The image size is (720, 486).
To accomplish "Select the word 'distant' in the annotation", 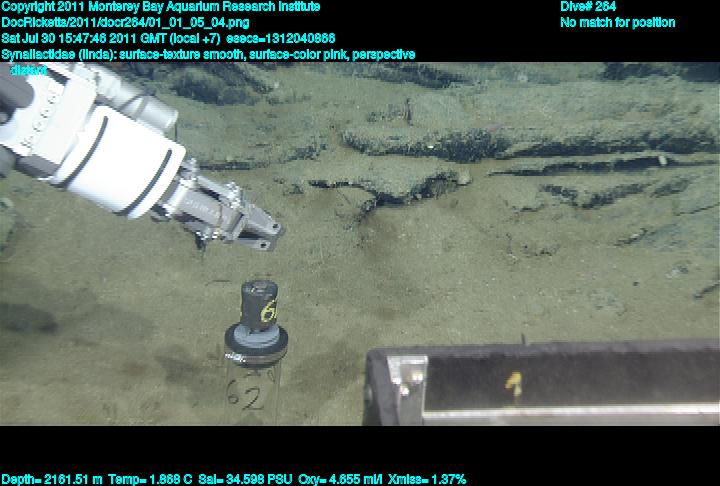I will pos(28,70).
